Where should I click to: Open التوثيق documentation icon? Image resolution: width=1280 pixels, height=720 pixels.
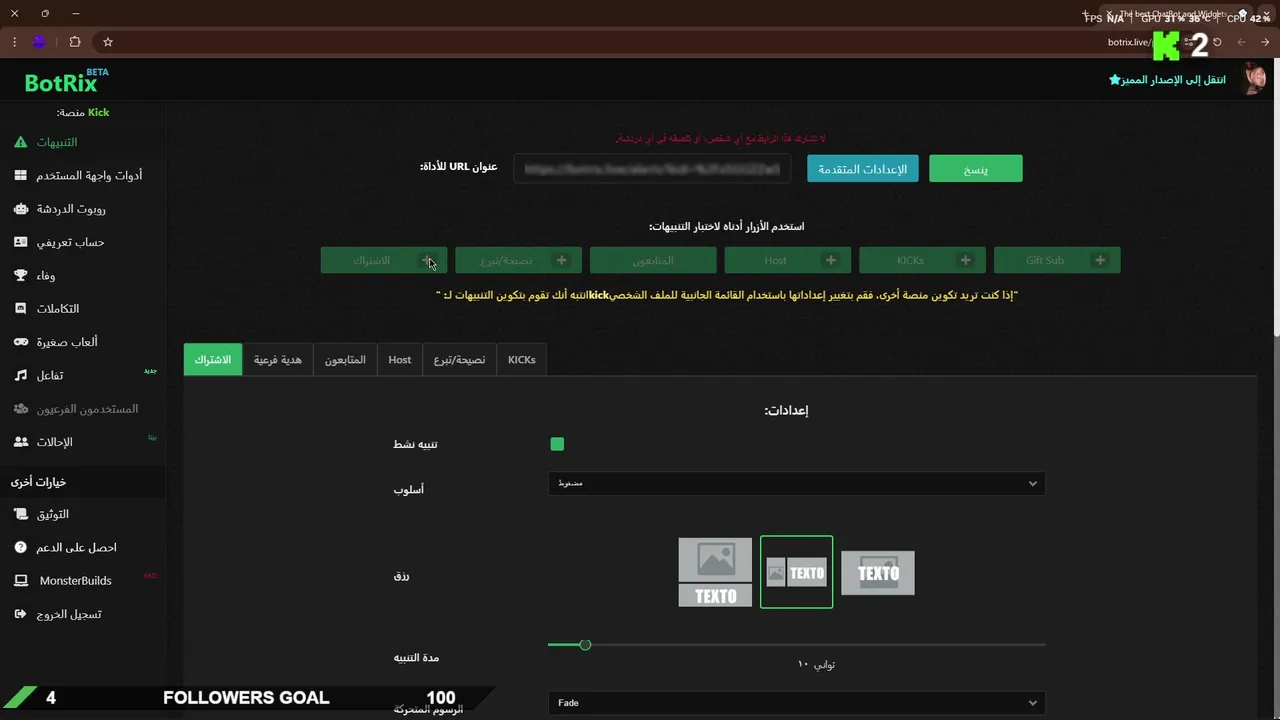point(20,514)
